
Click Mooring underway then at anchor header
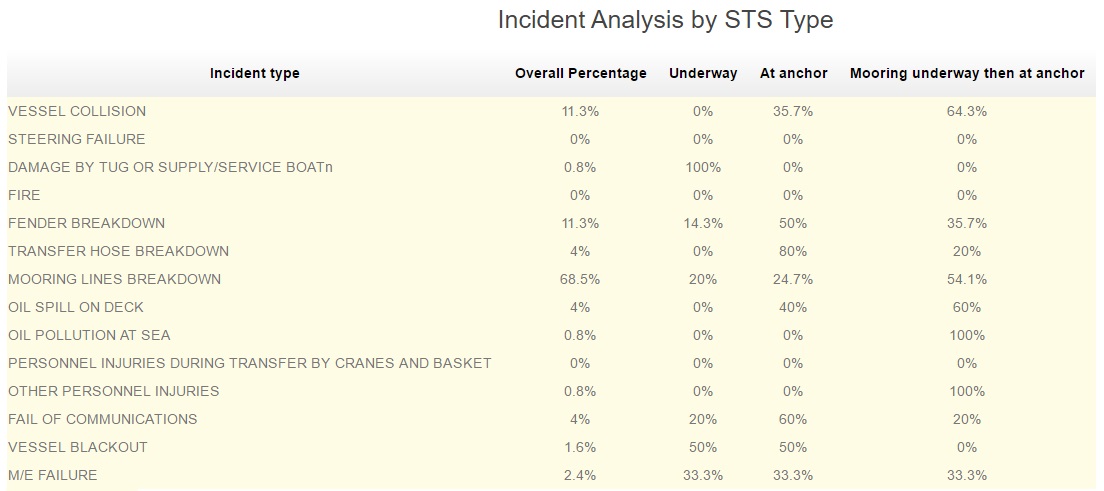967,73
